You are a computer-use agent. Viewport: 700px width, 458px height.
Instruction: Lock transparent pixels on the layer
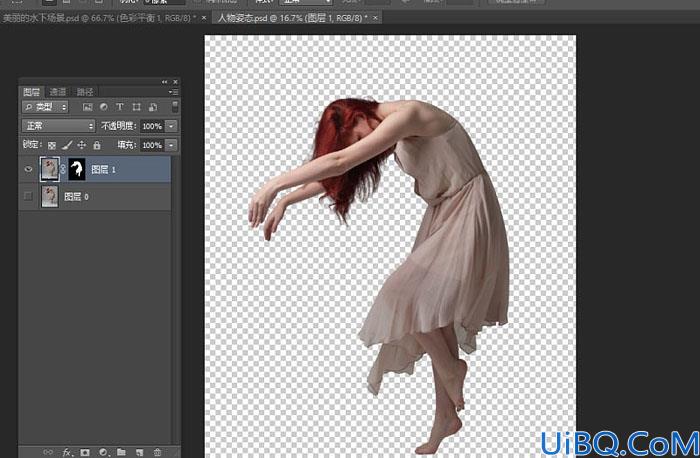point(52,145)
